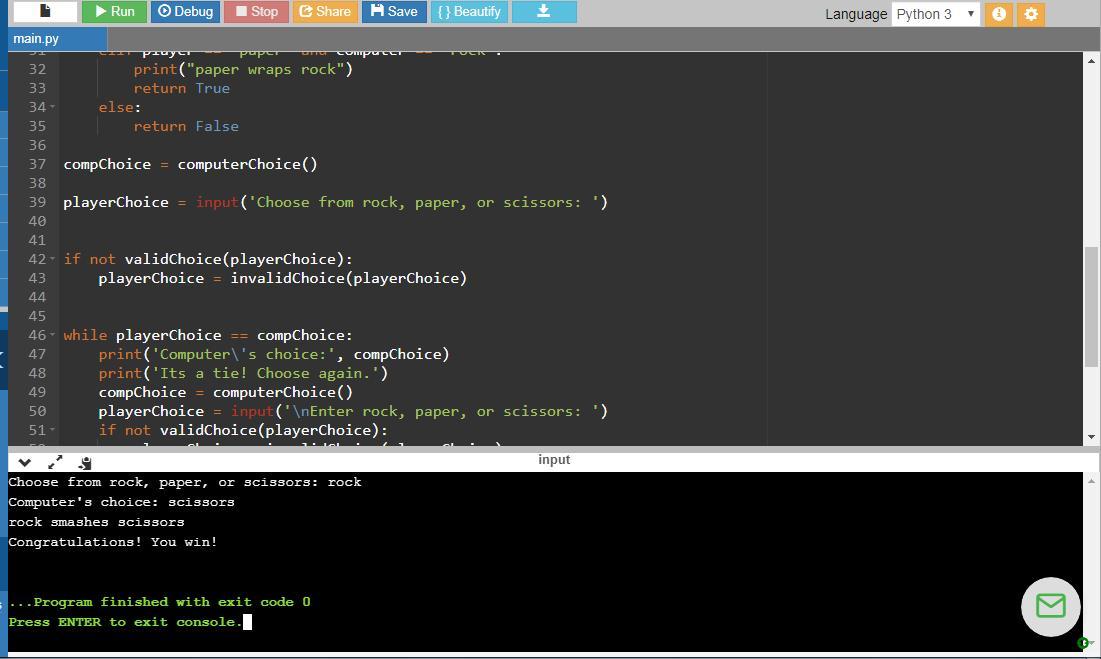This screenshot has height=659, width=1101.
Task: Expand the console to fullscreen
Action: [x=55, y=462]
